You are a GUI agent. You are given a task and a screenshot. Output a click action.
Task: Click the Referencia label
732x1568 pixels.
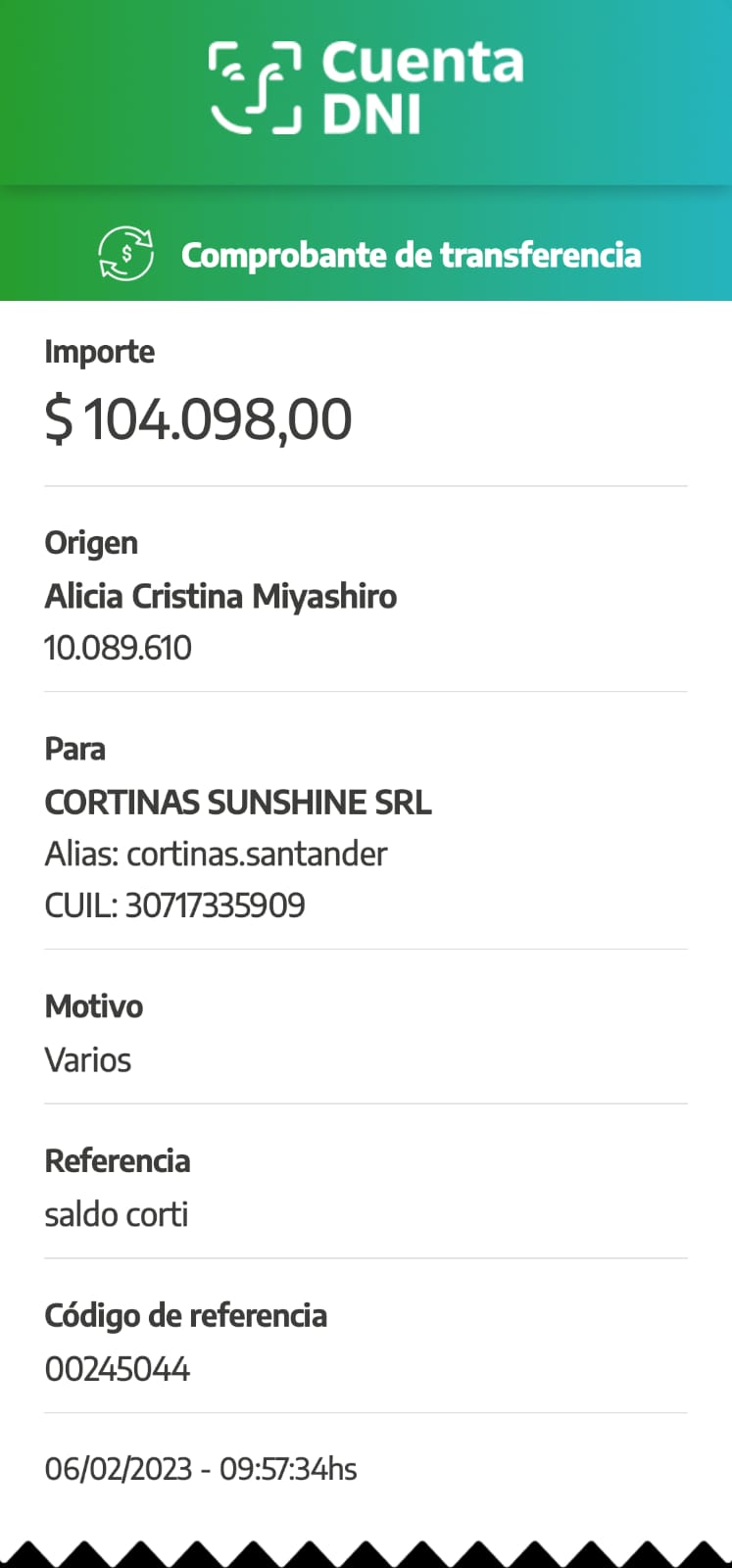click(x=117, y=1161)
